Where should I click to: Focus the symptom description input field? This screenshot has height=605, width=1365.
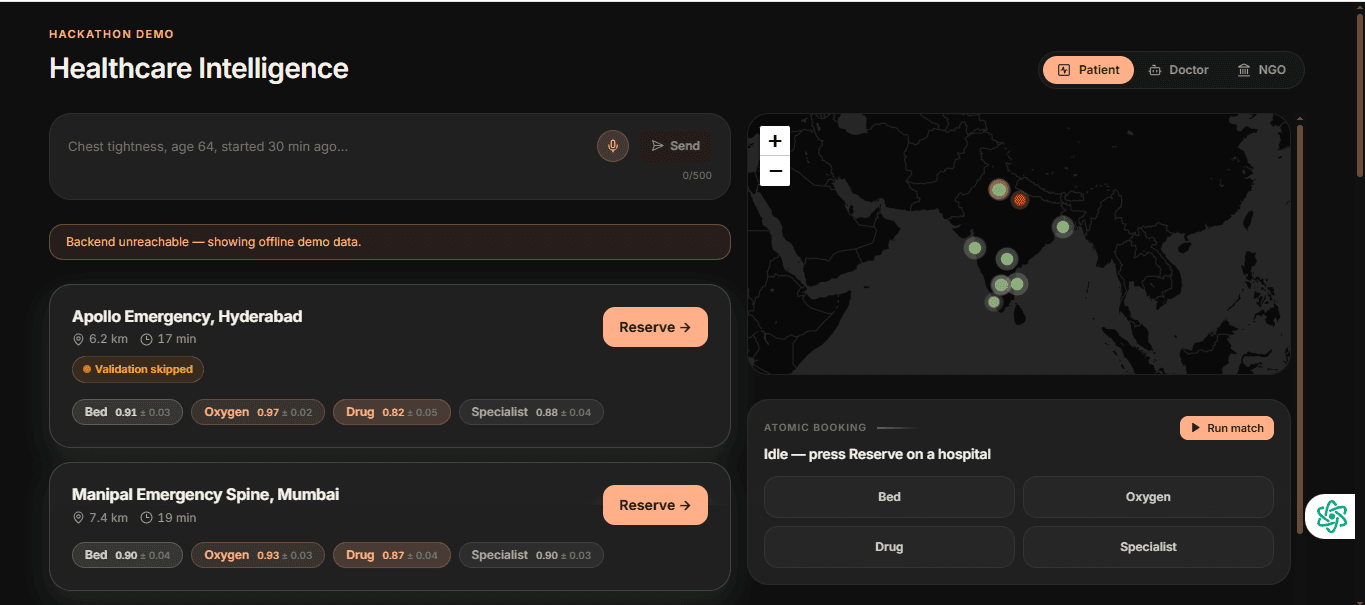click(x=325, y=147)
